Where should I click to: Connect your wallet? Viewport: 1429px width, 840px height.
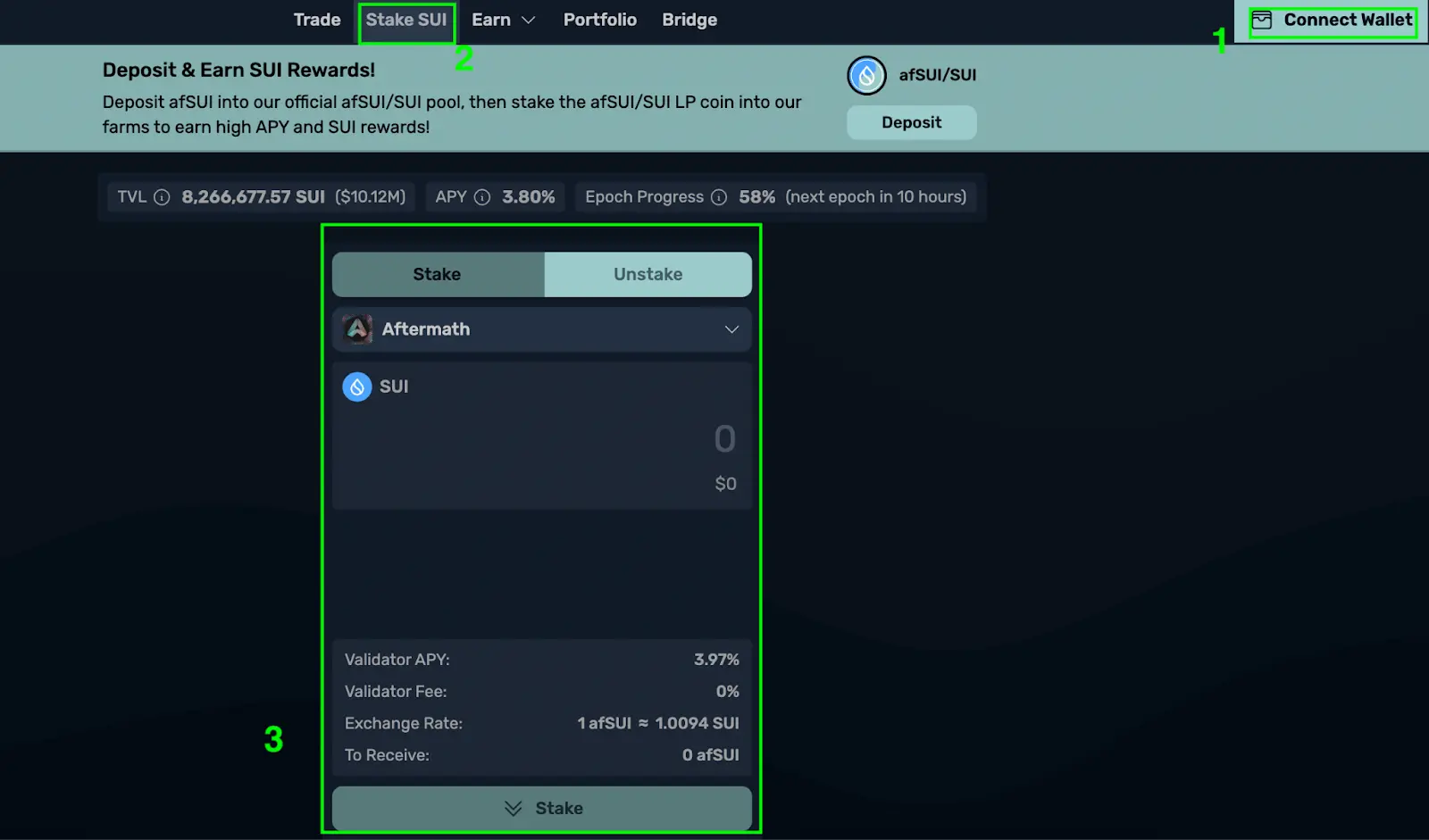click(1332, 20)
